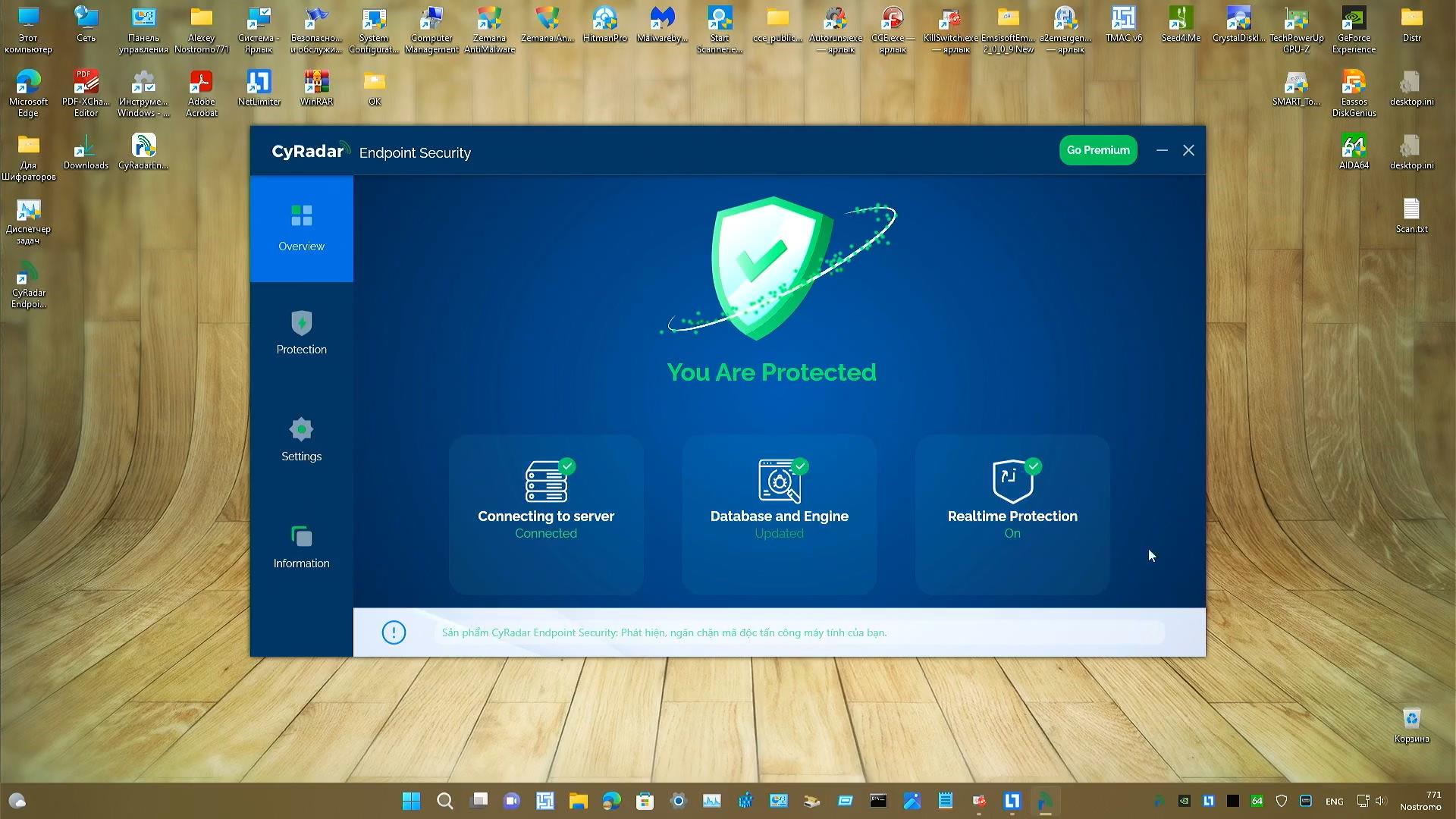
Task: Click the Realtime Protection shield icon
Action: pyautogui.click(x=1012, y=481)
